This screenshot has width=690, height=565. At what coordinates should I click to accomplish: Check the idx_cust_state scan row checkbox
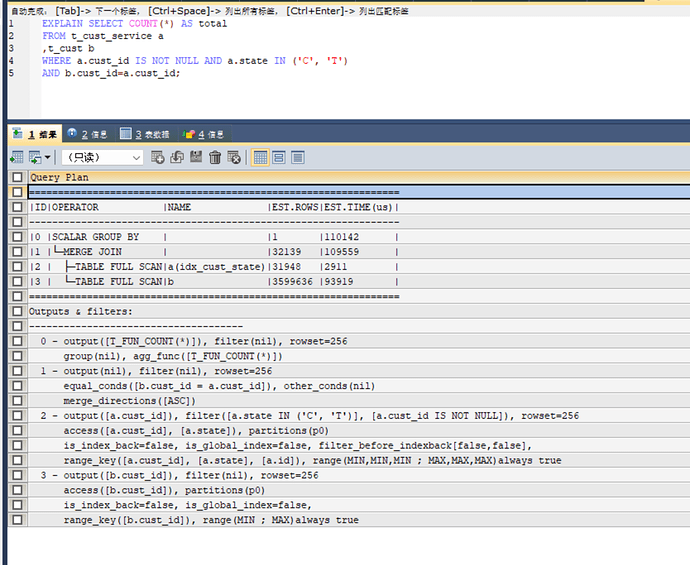coord(17,266)
